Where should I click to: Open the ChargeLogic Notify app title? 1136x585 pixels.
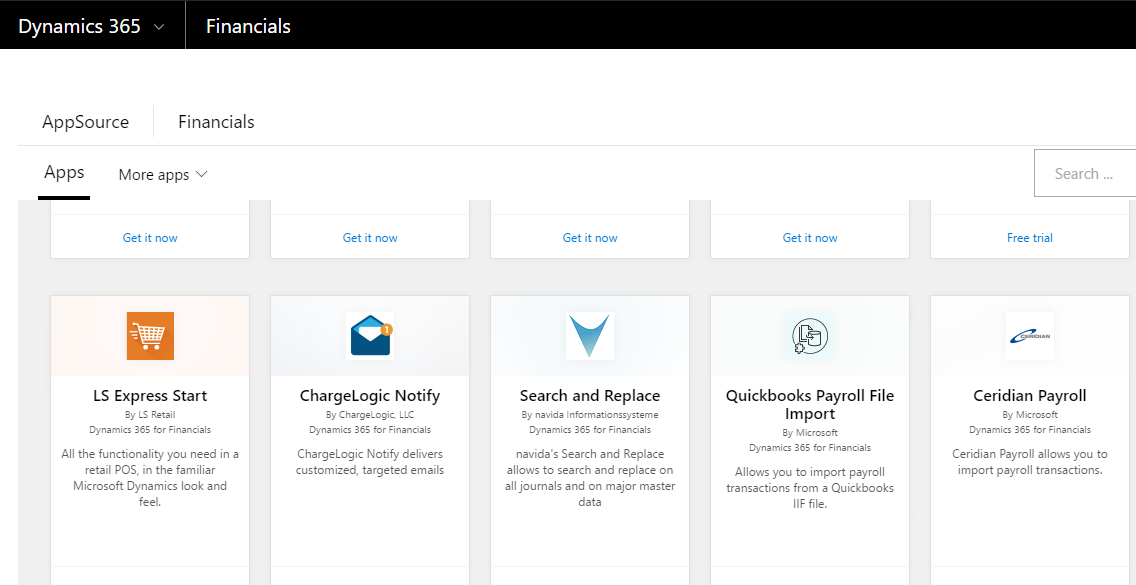(x=370, y=396)
